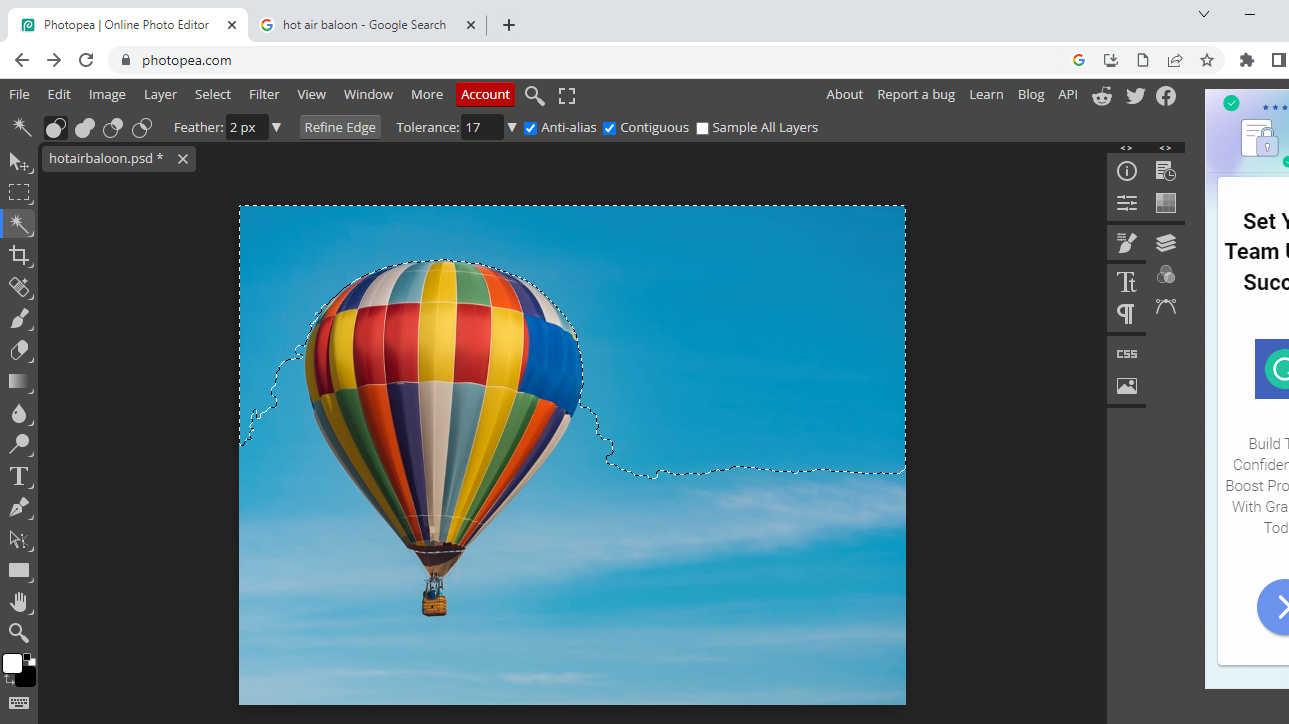1289x724 pixels.
Task: Open the Reddit social link
Action: (1102, 95)
